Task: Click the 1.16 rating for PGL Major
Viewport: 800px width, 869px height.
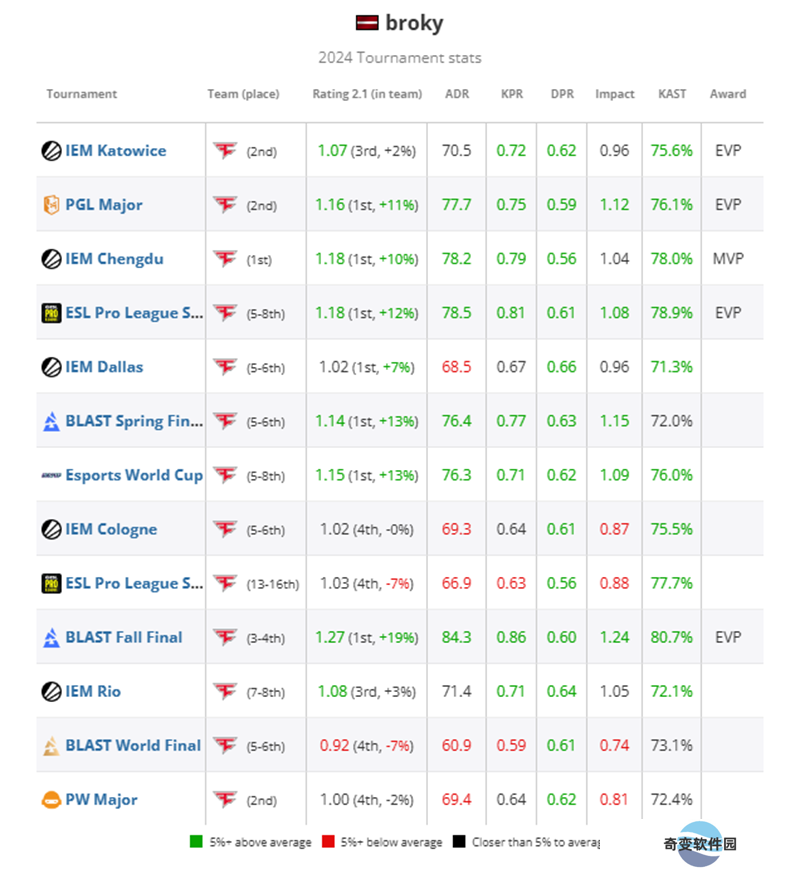Action: coord(330,205)
